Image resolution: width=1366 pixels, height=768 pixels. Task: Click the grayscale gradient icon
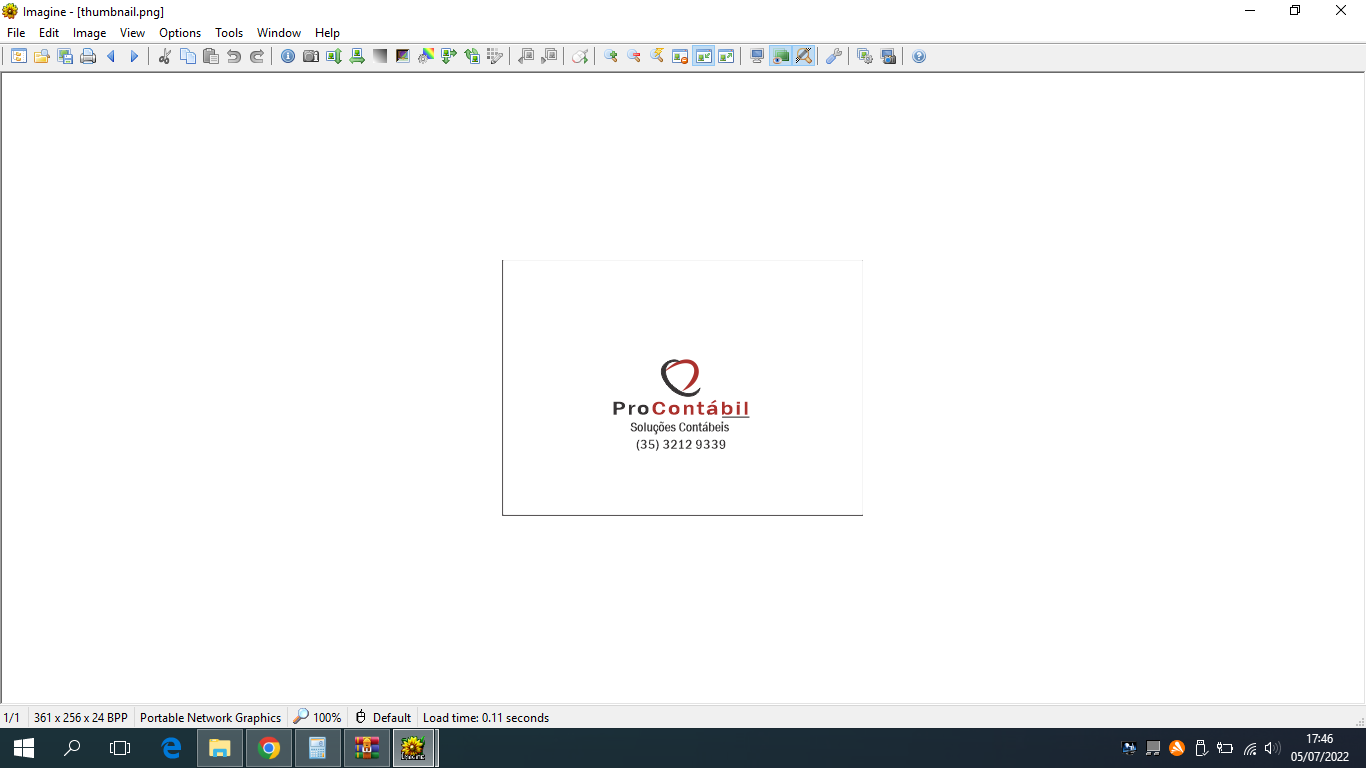coord(380,57)
